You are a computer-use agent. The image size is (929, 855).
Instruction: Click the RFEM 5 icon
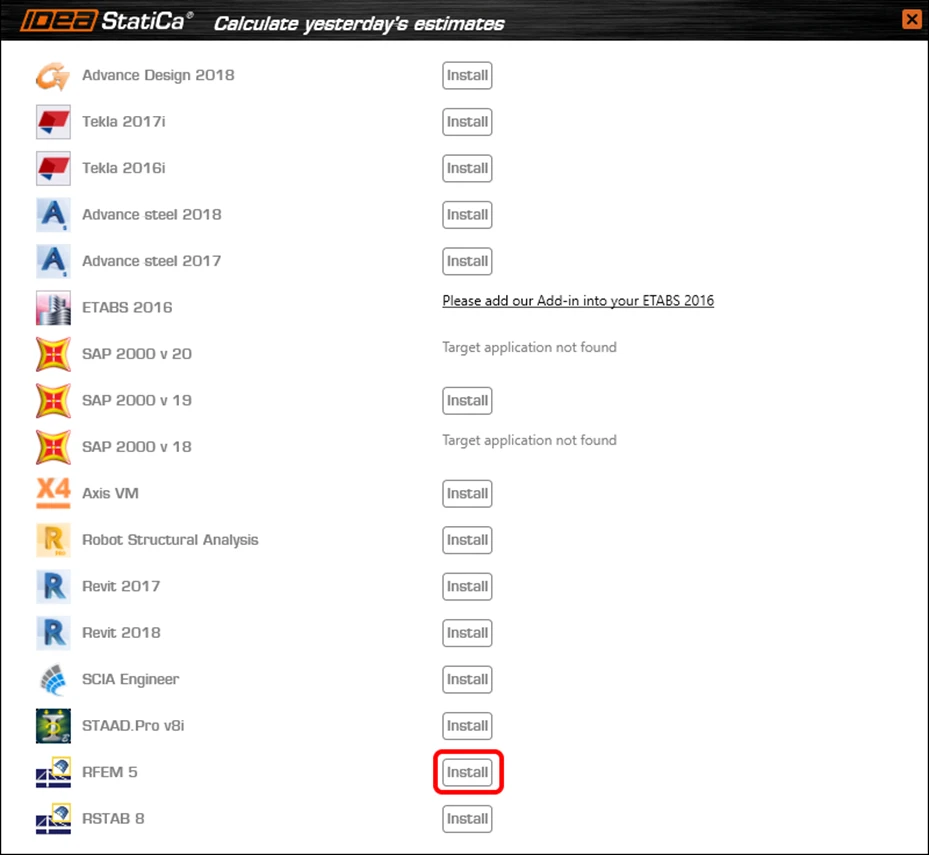coord(53,772)
